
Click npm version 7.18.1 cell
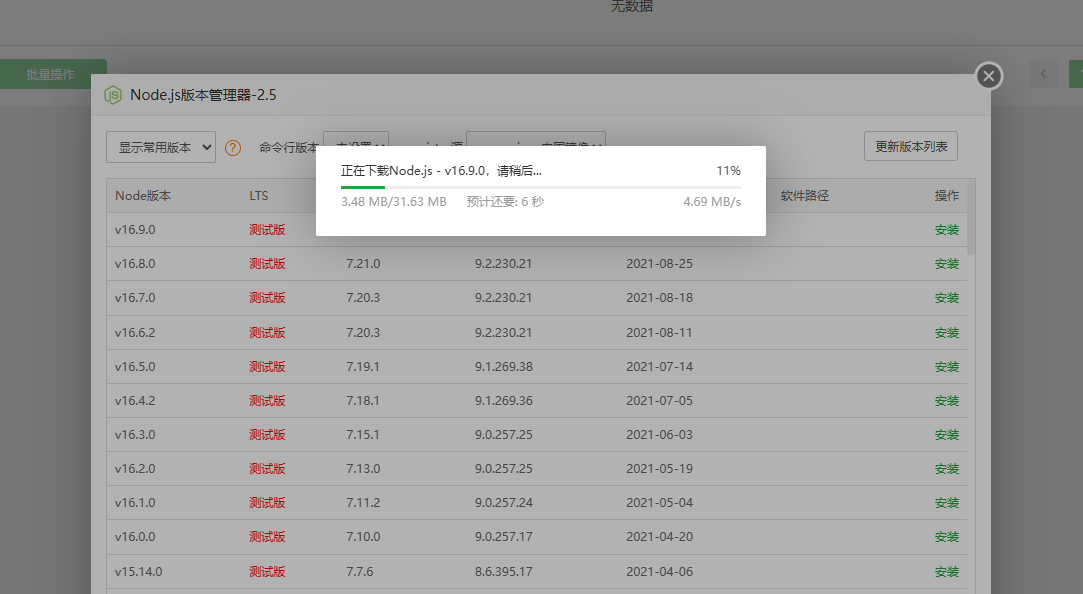(x=363, y=401)
